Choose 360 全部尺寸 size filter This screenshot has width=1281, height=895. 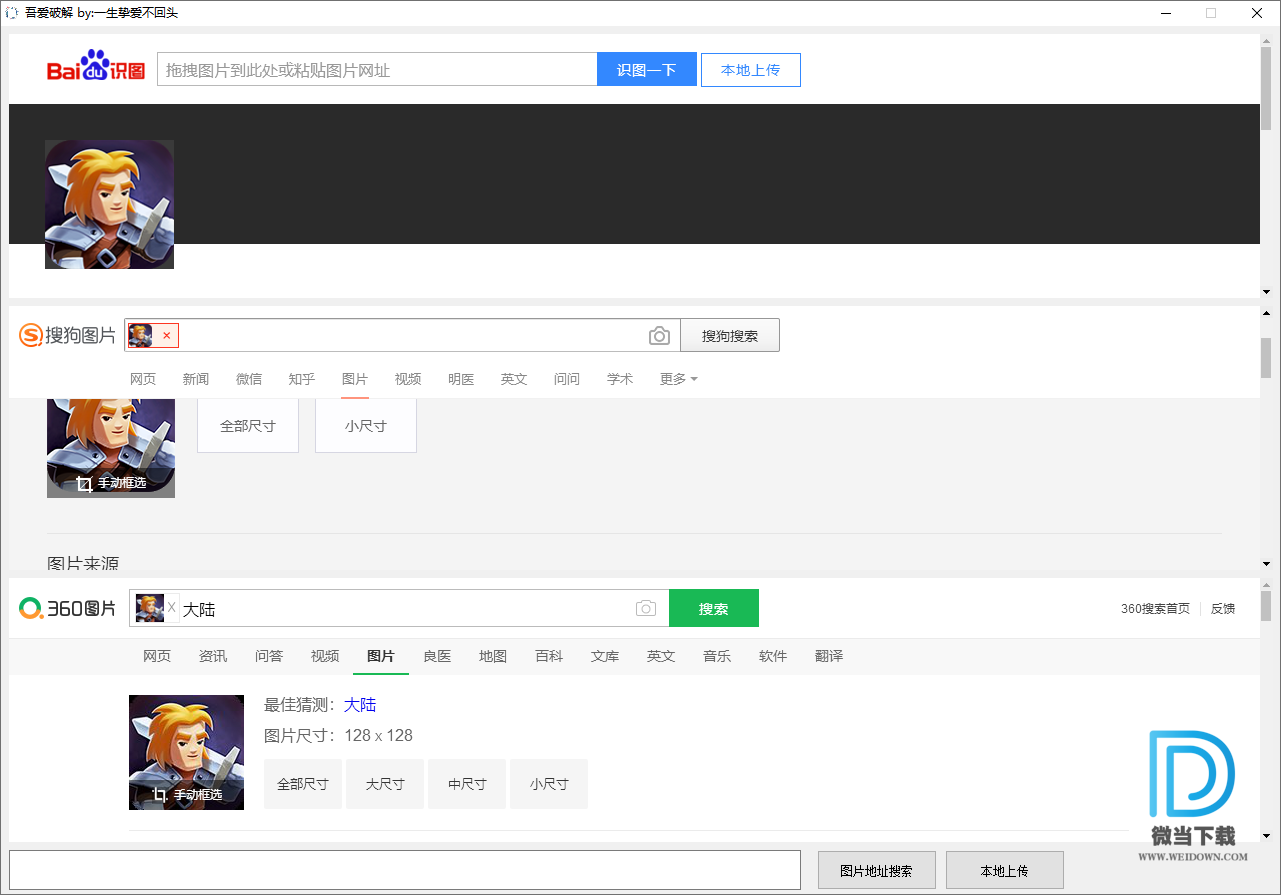click(x=303, y=784)
